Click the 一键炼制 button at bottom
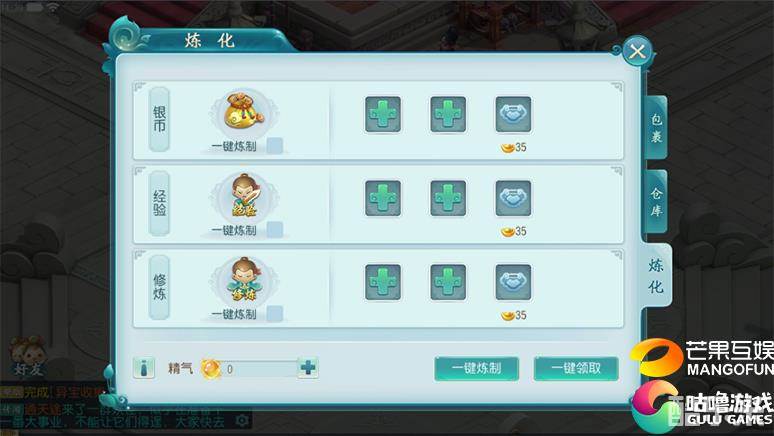The width and height of the screenshot is (774, 436). coord(476,368)
